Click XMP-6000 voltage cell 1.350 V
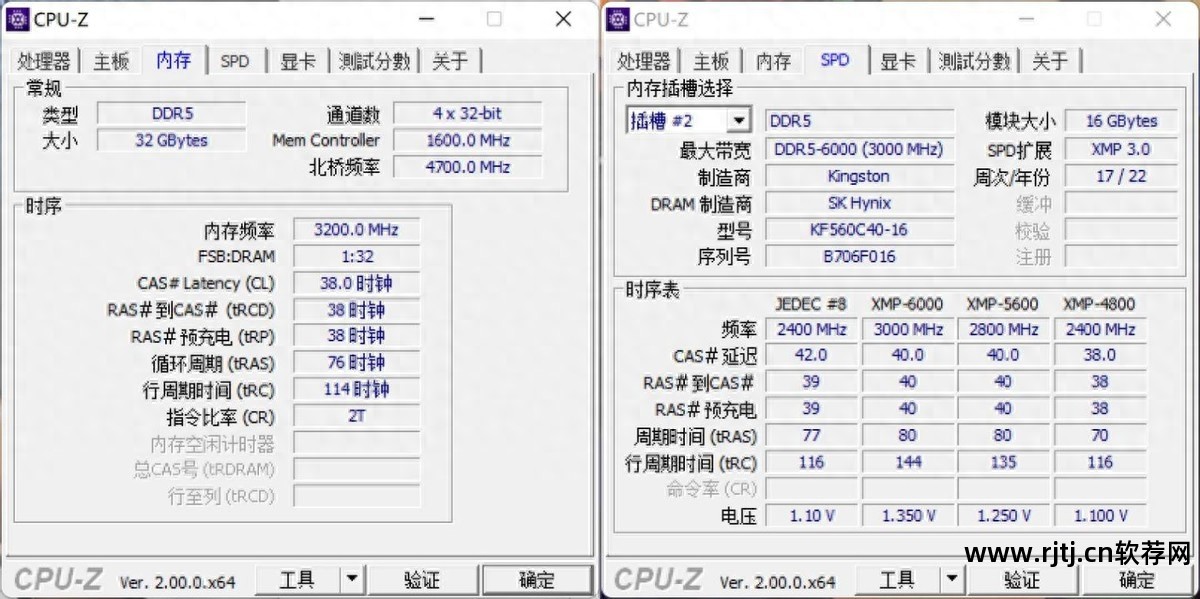Screen dimensions: 1200x599 click(x=907, y=516)
